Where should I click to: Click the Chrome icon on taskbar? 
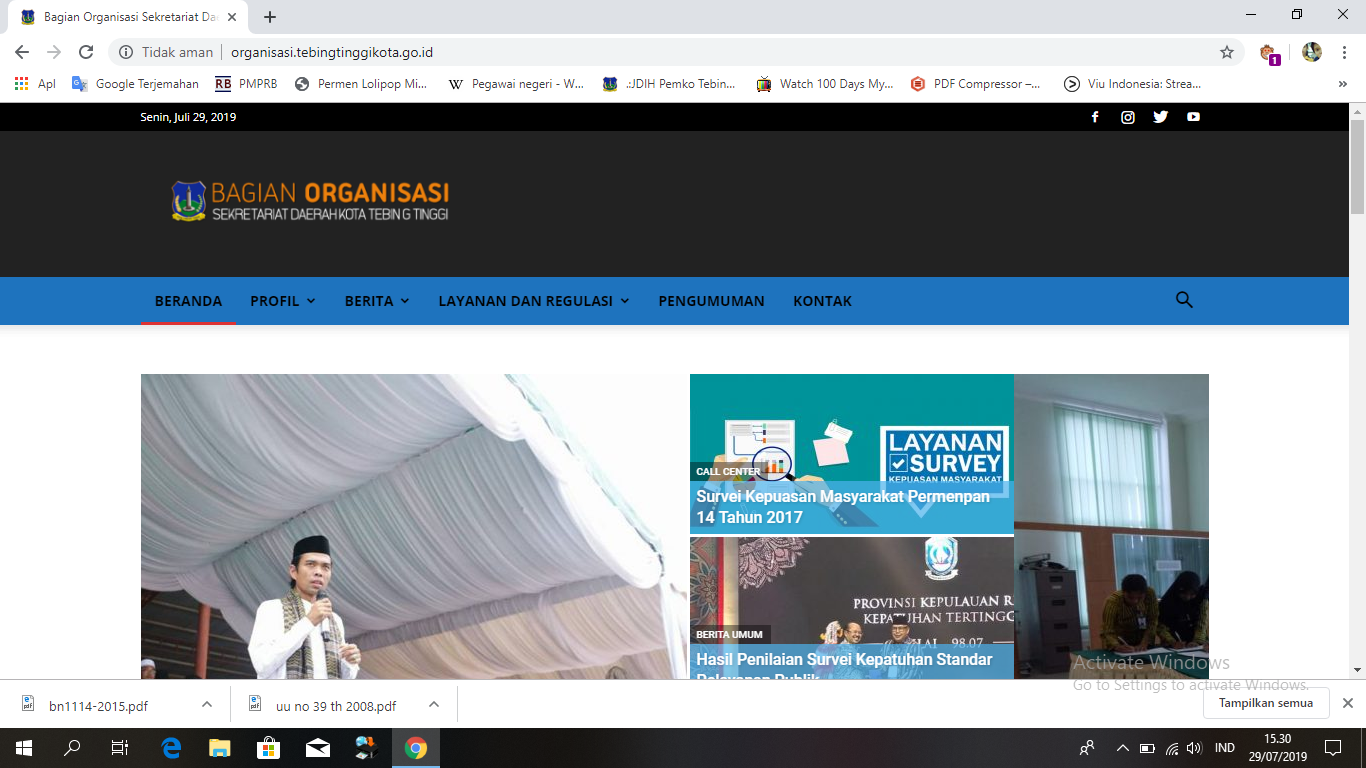point(416,747)
